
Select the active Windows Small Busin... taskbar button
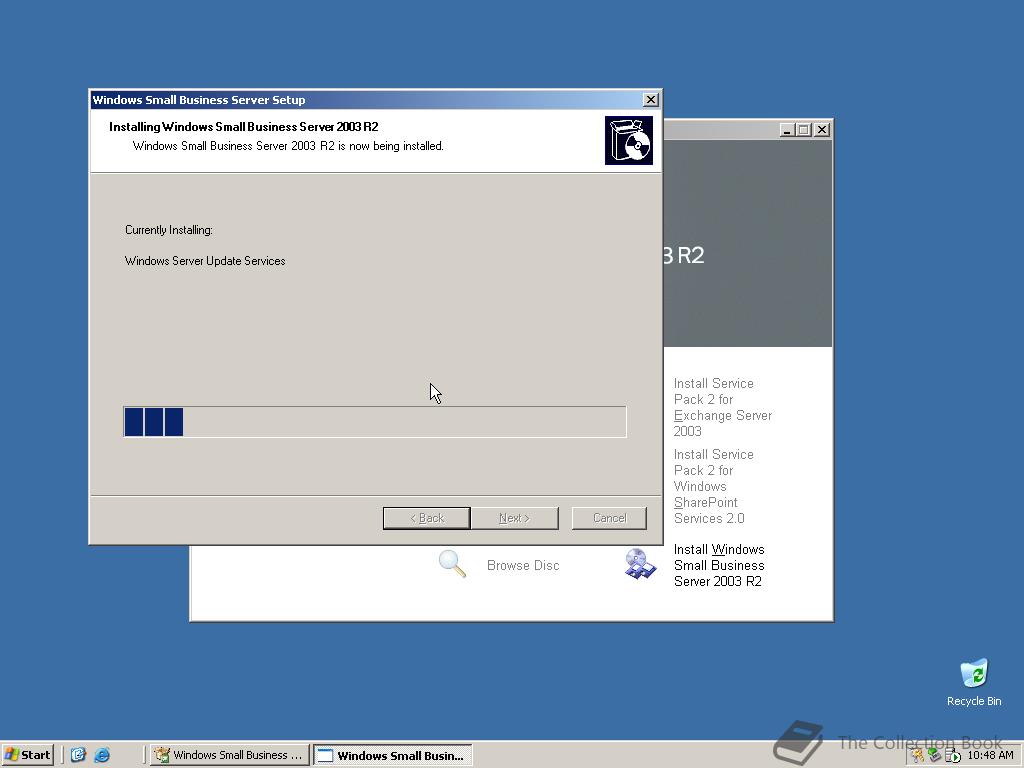click(x=392, y=756)
